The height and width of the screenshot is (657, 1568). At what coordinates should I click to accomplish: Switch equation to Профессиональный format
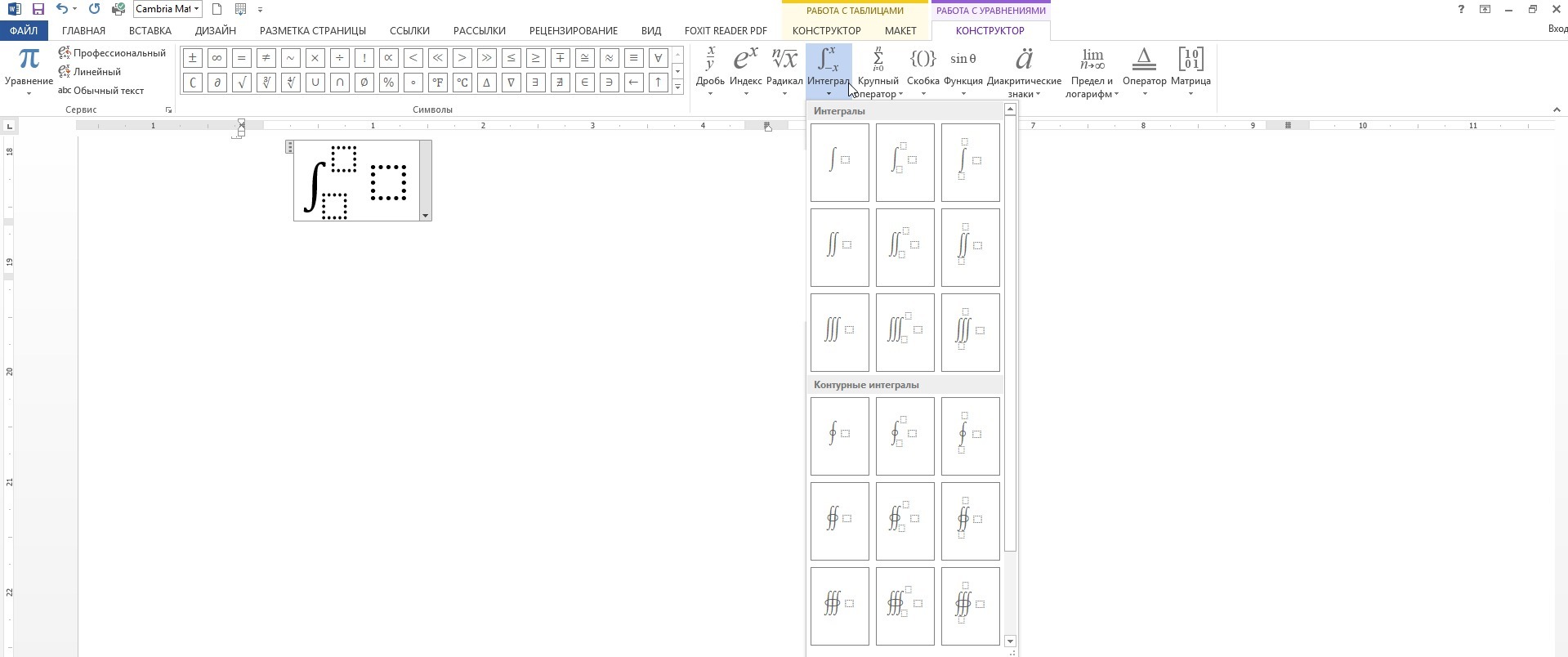[x=112, y=53]
